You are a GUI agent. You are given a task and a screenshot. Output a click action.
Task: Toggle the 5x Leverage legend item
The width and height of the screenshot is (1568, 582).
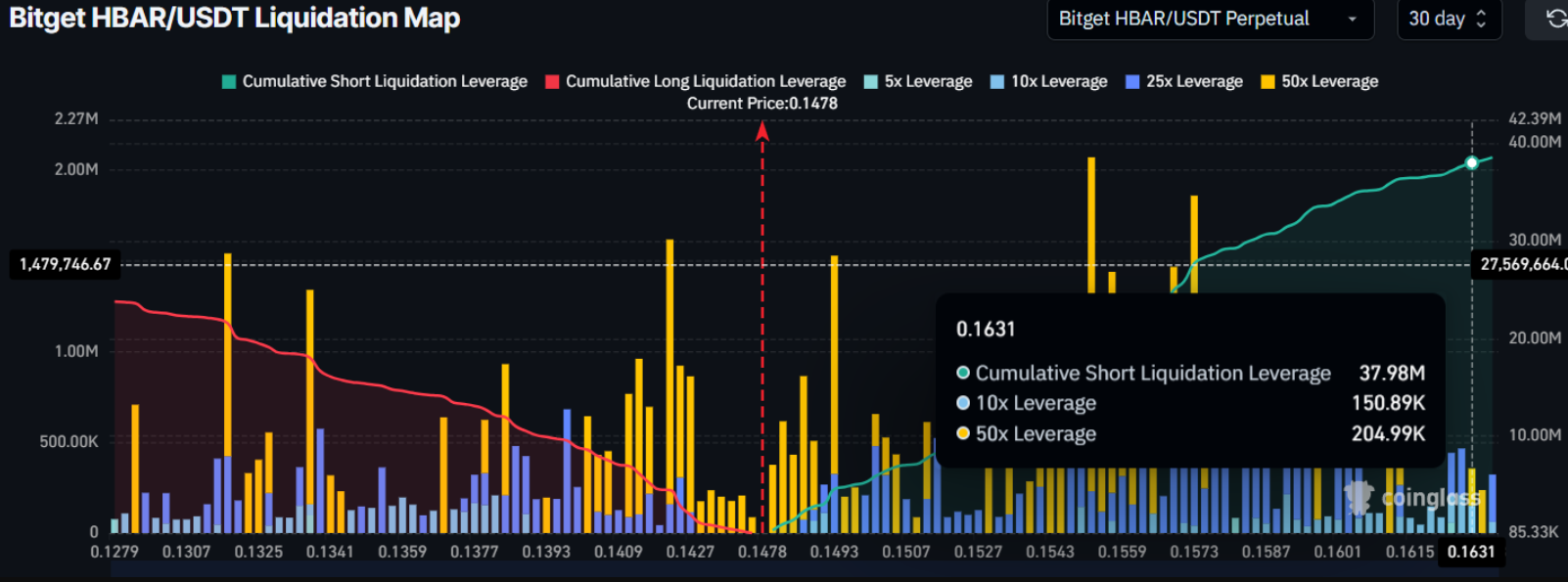[x=918, y=81]
